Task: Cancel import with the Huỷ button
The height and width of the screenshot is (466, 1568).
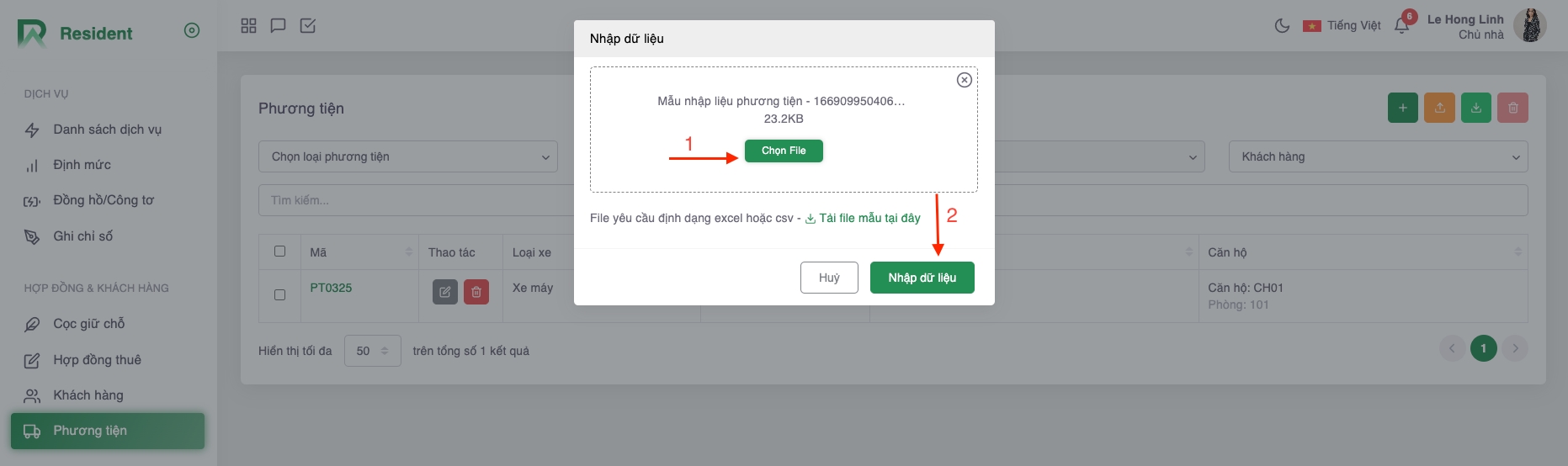Action: coord(829,278)
